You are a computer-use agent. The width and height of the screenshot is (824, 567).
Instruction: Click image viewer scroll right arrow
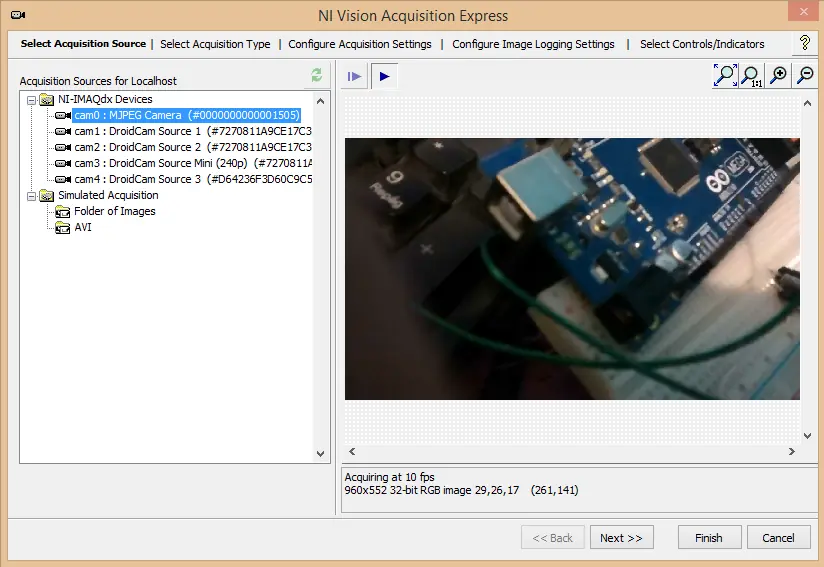tap(791, 451)
